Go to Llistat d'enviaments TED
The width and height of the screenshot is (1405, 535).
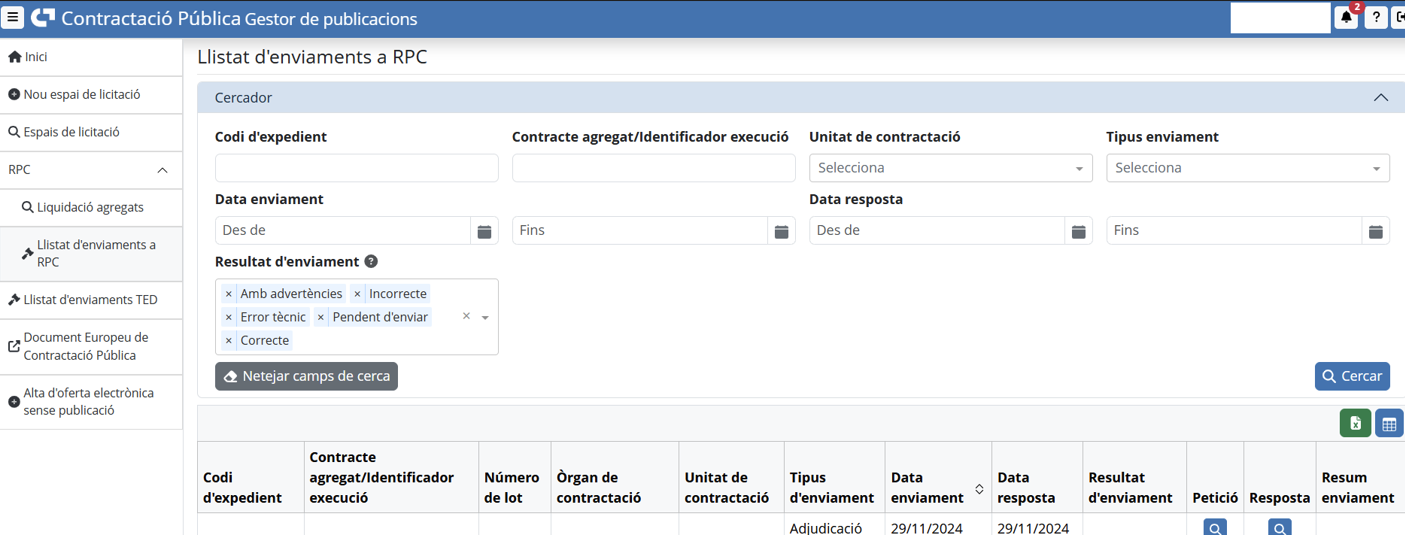90,300
